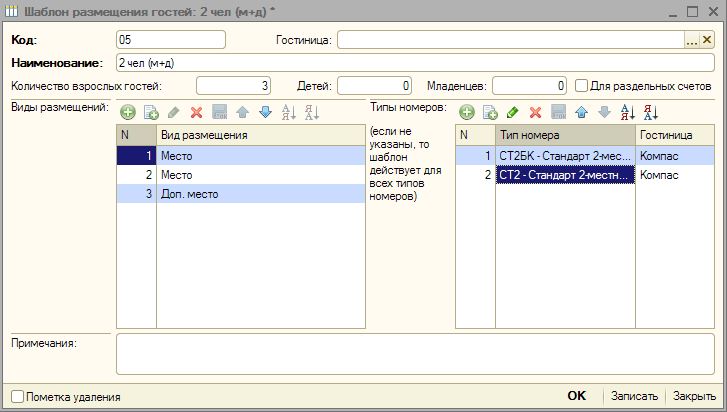The width and height of the screenshot is (727, 412).
Task: Click the Вид размещения column header
Action: 261,135
